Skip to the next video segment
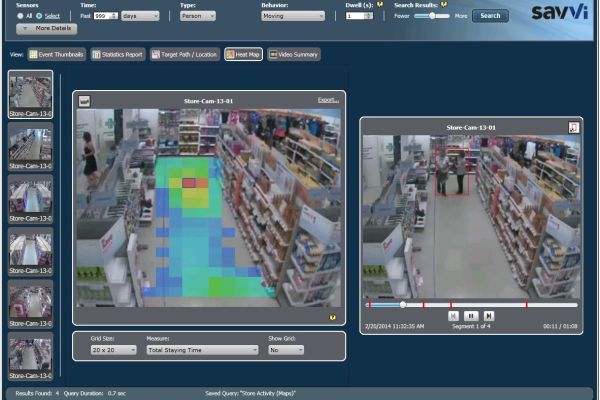This screenshot has width=600, height=400. click(489, 316)
